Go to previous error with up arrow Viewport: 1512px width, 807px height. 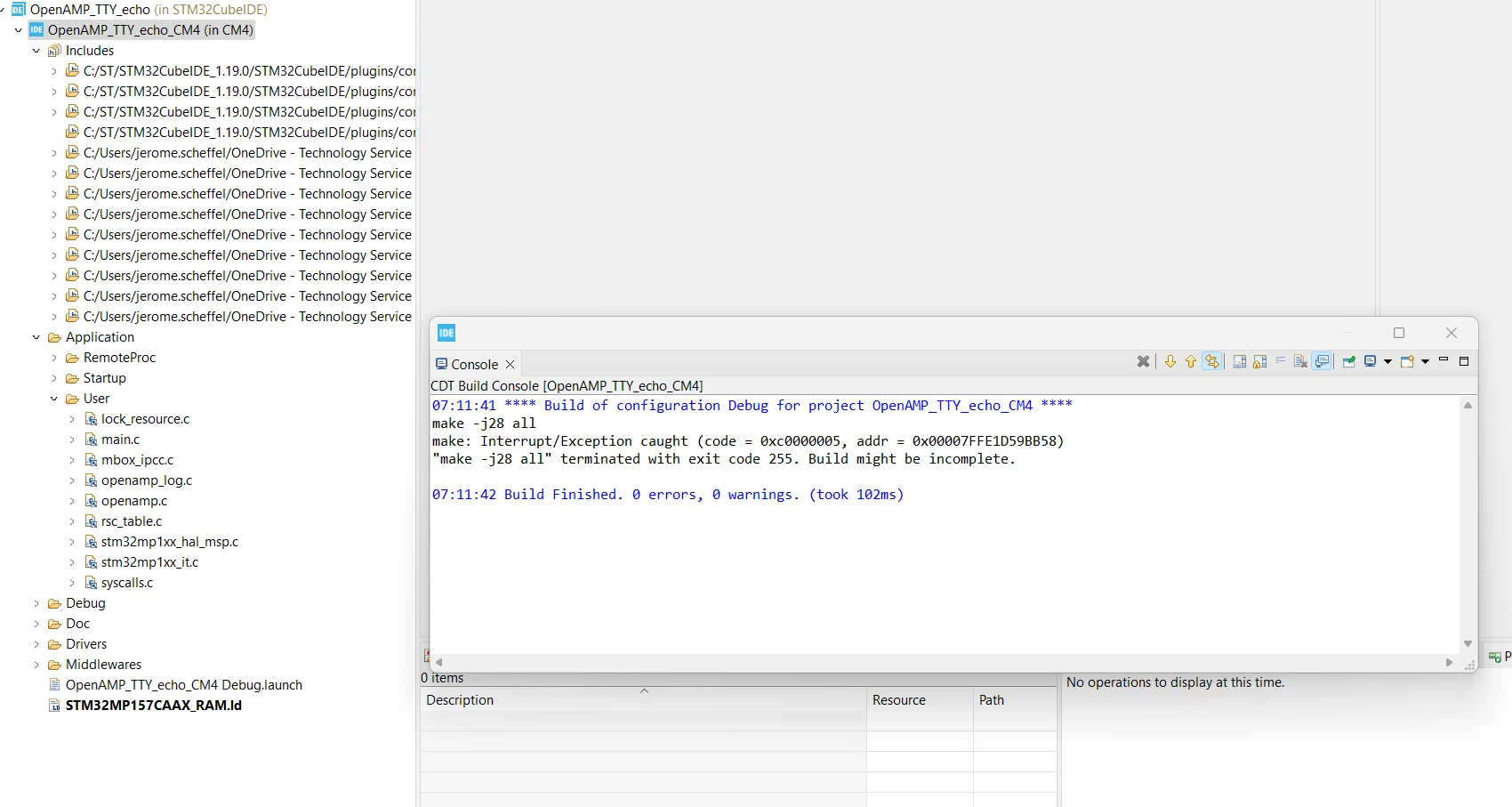coord(1191,361)
